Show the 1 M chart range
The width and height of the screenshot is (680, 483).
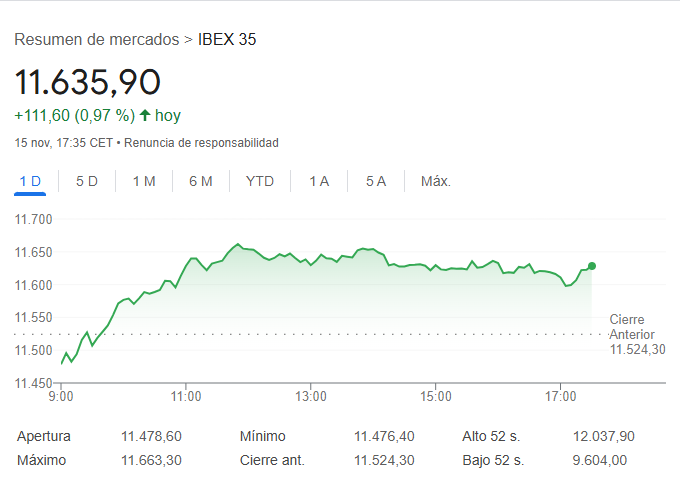[x=144, y=181]
